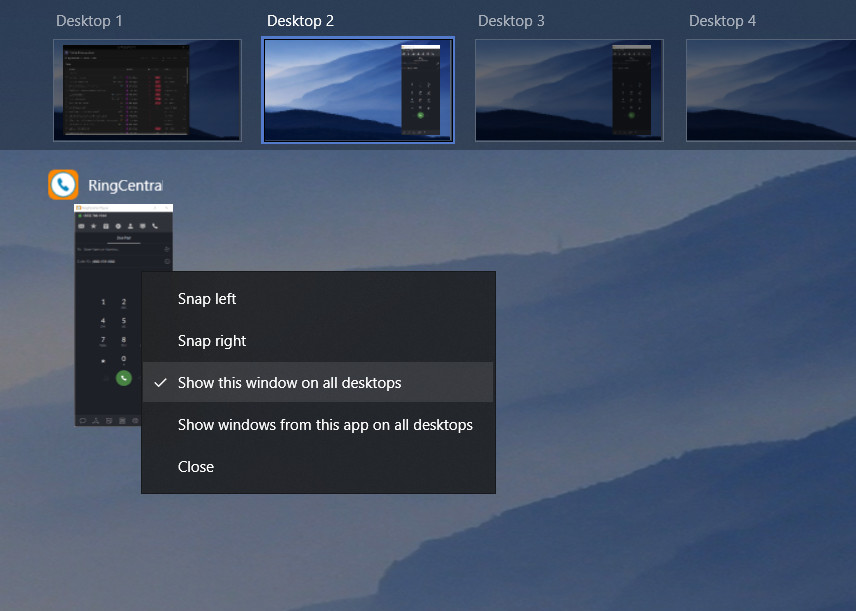This screenshot has width=856, height=611.
Task: Select the highlighted Desktop 2 thumbnail
Action: click(358, 91)
